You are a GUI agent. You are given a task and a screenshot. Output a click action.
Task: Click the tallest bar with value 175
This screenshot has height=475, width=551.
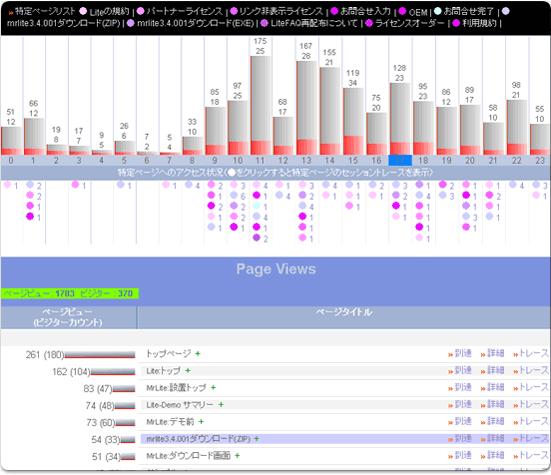(260, 105)
